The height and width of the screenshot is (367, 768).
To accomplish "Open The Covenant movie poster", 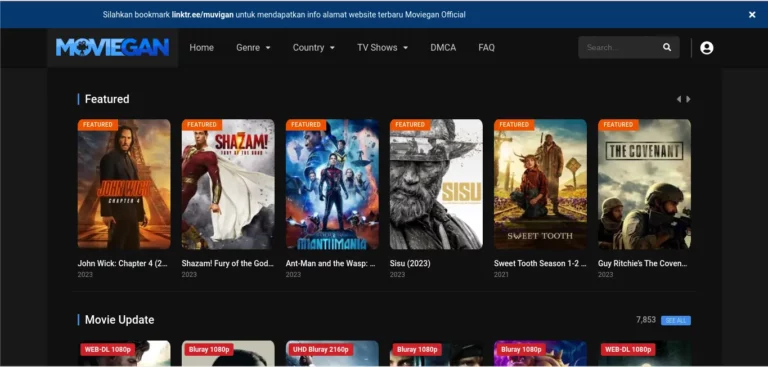I will click(x=645, y=184).
